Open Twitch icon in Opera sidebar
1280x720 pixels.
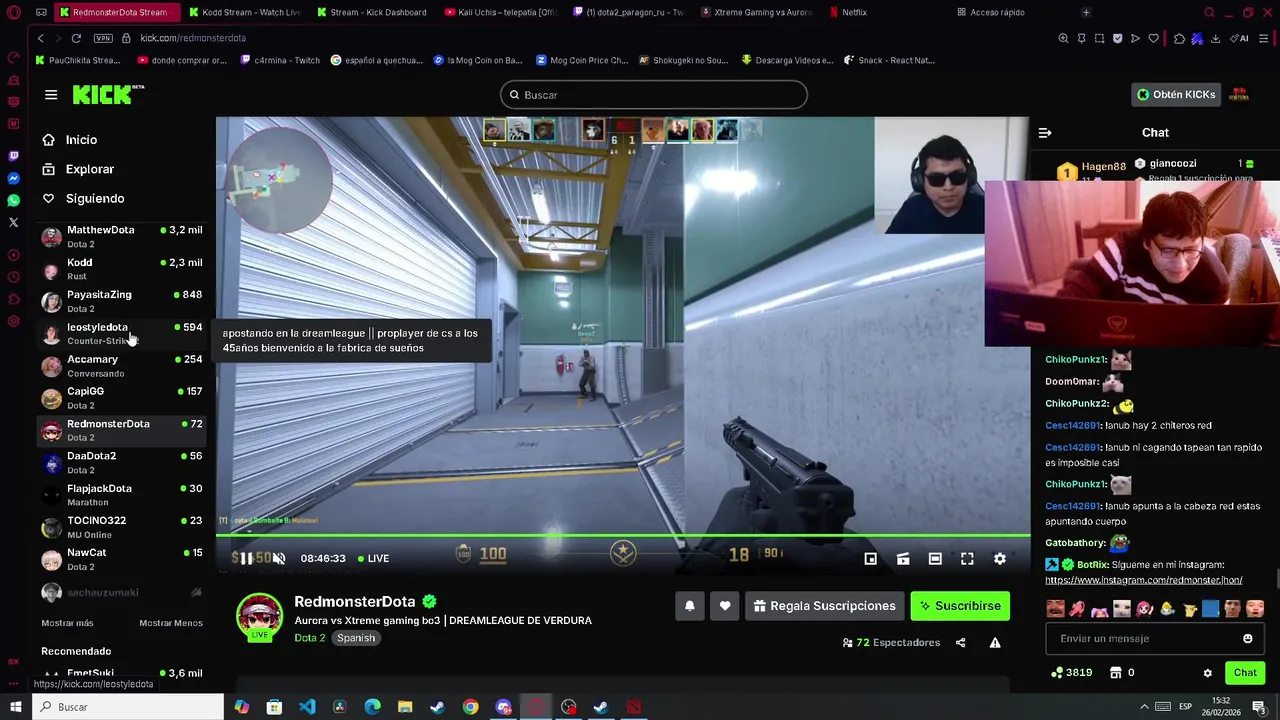click(13, 156)
